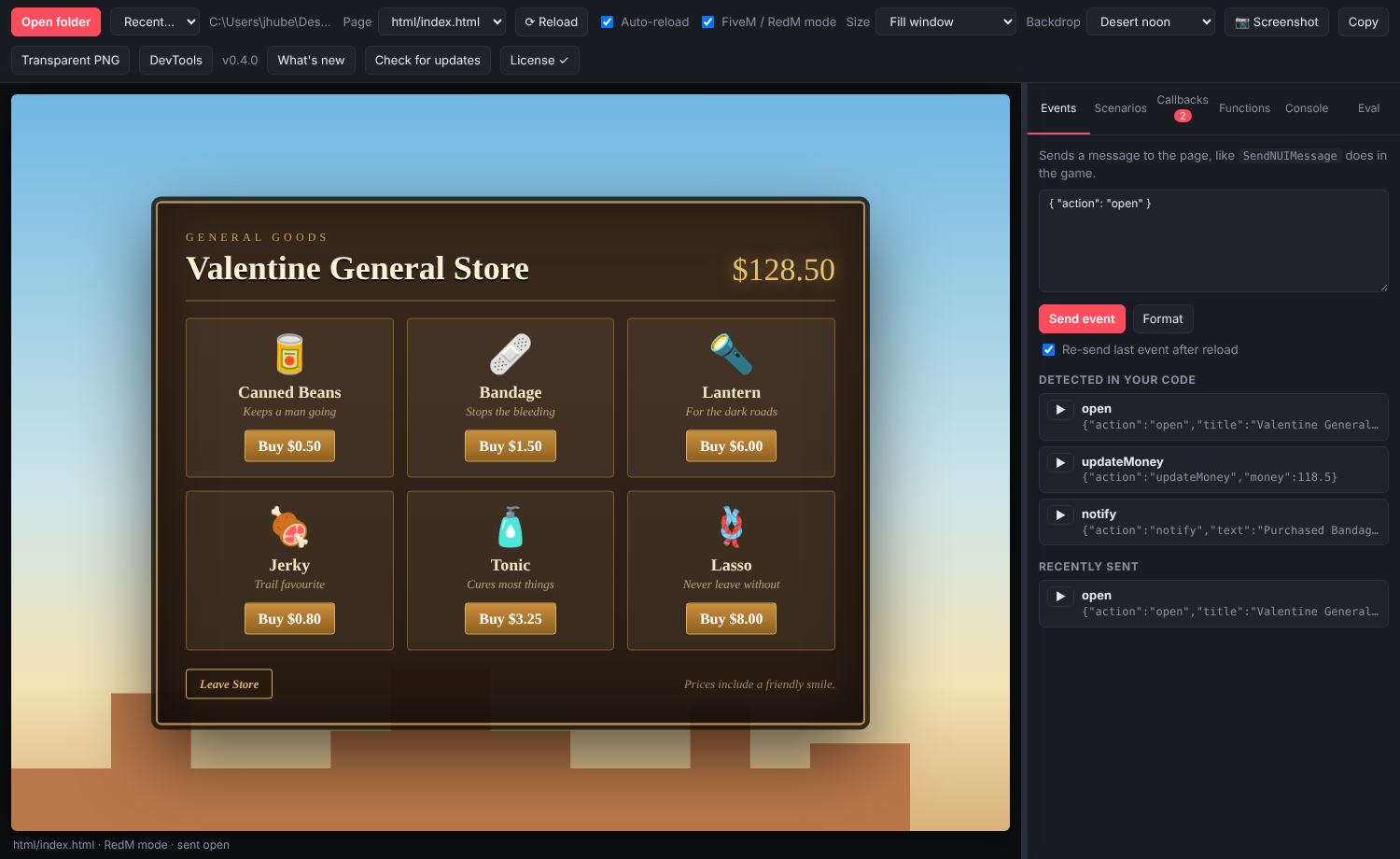Viewport: 1400px width, 859px height.
Task: Click the Tonic bottle icon
Action: [x=511, y=528]
